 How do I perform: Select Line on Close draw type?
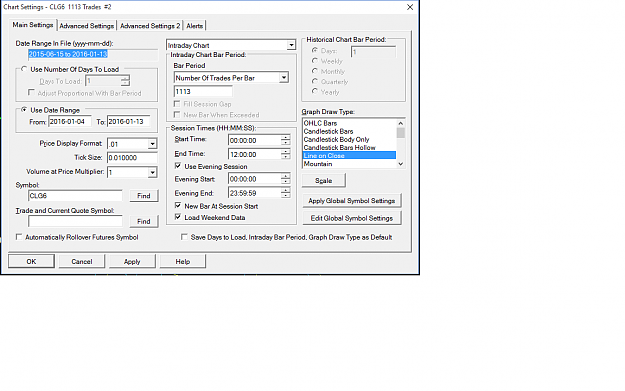pyautogui.click(x=349, y=155)
